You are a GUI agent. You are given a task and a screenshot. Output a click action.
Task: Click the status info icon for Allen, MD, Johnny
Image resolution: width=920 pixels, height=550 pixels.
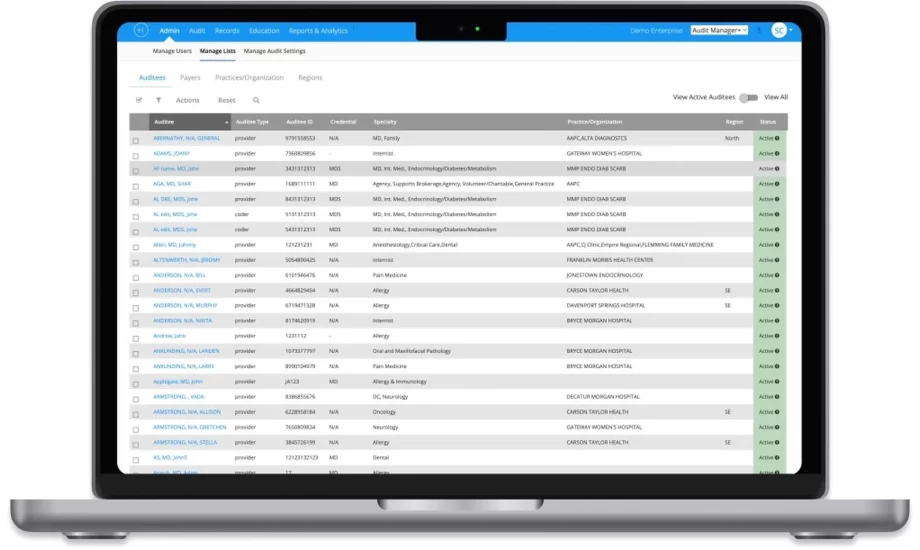pos(777,245)
